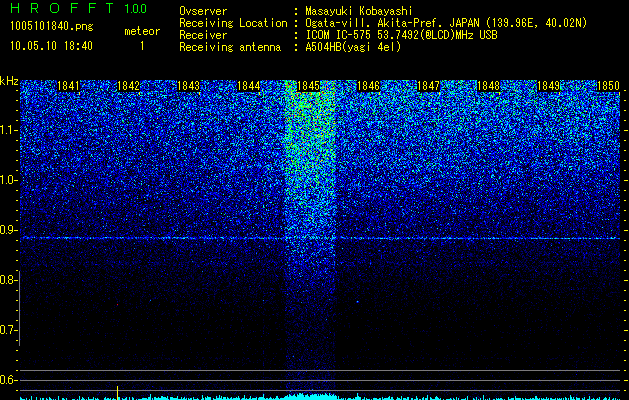
Task: Click time marker 1846
Action: (x=368, y=86)
